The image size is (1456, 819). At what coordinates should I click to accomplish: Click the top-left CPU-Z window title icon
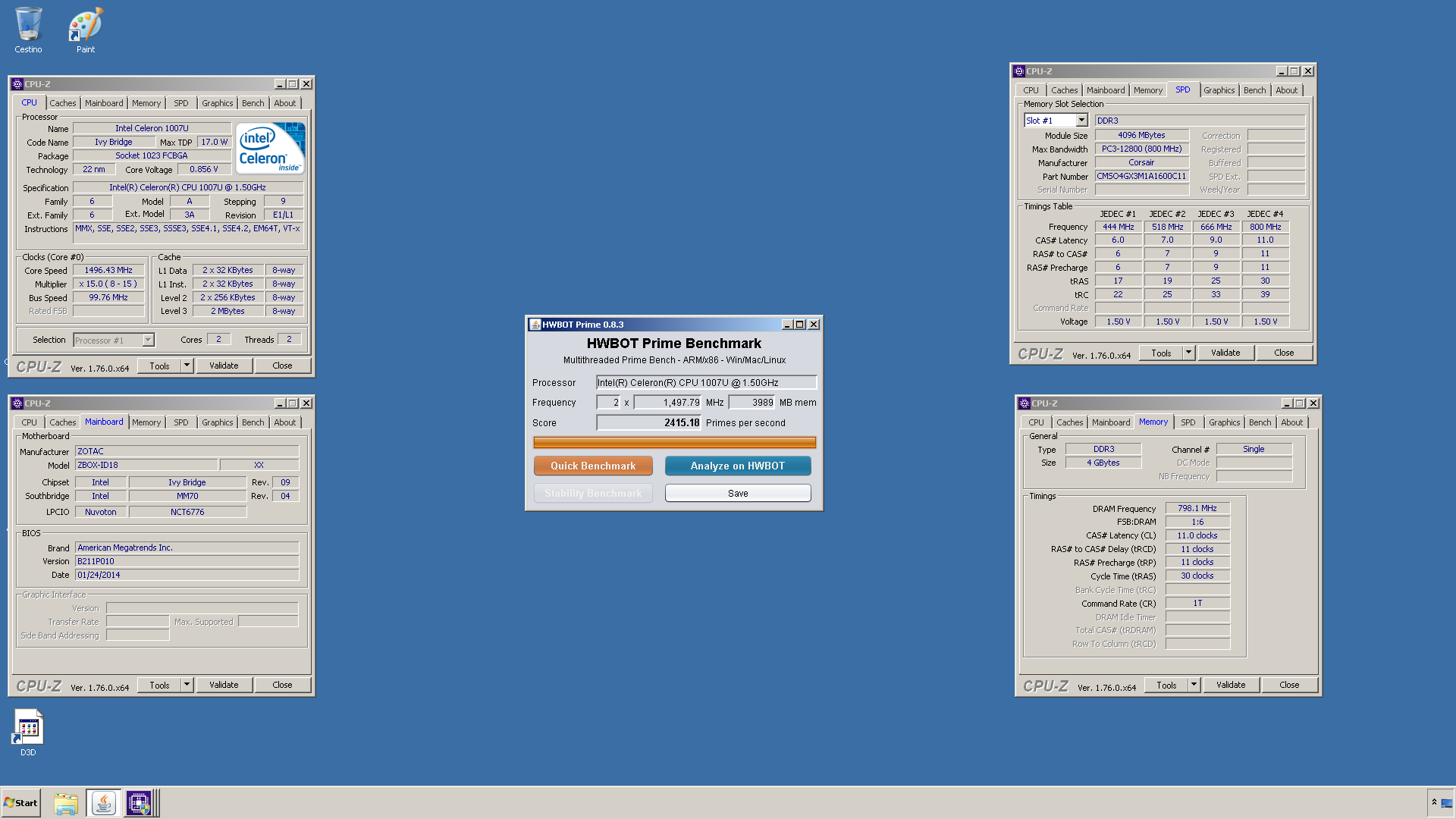pos(17,84)
